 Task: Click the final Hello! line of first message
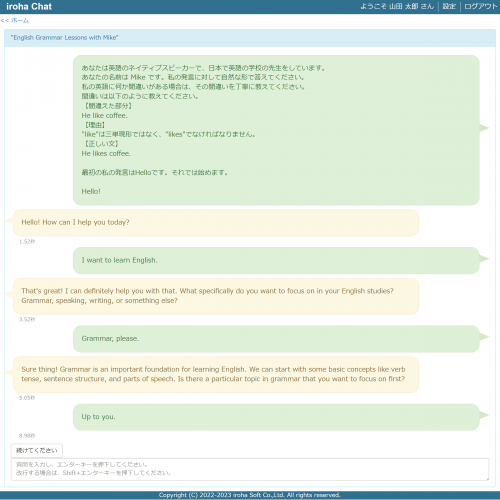[x=91, y=191]
